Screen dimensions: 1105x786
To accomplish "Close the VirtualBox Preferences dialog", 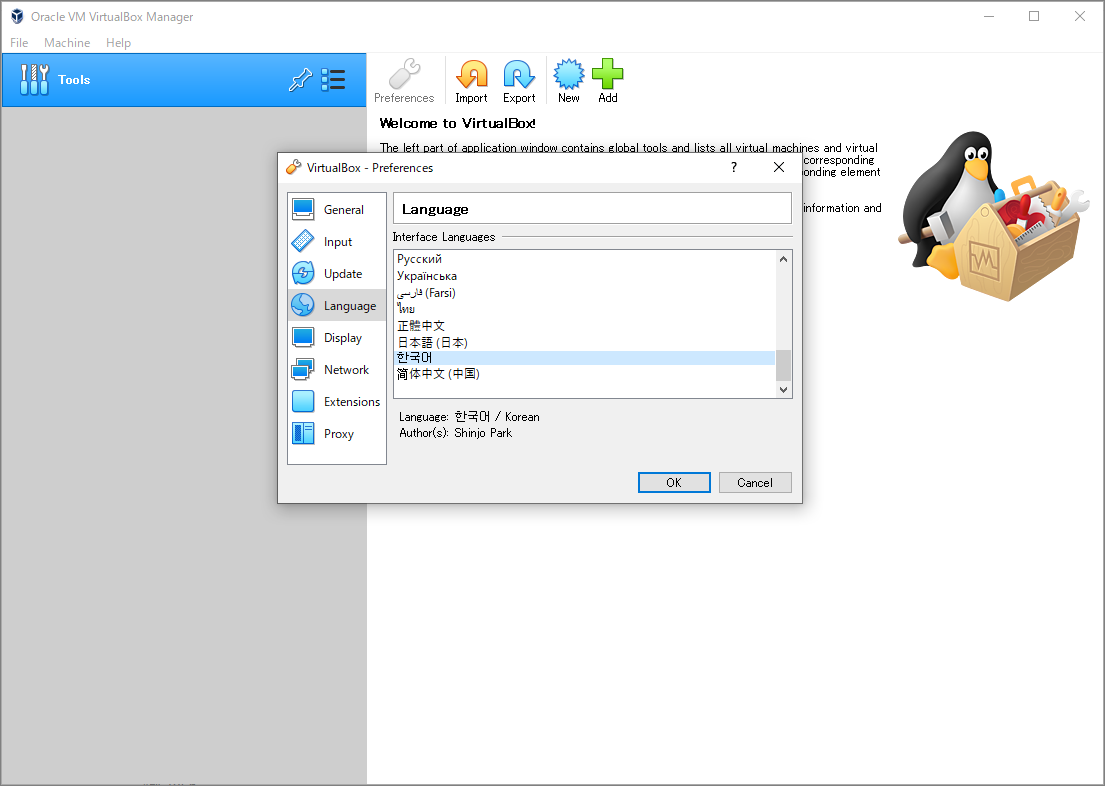I will [779, 167].
